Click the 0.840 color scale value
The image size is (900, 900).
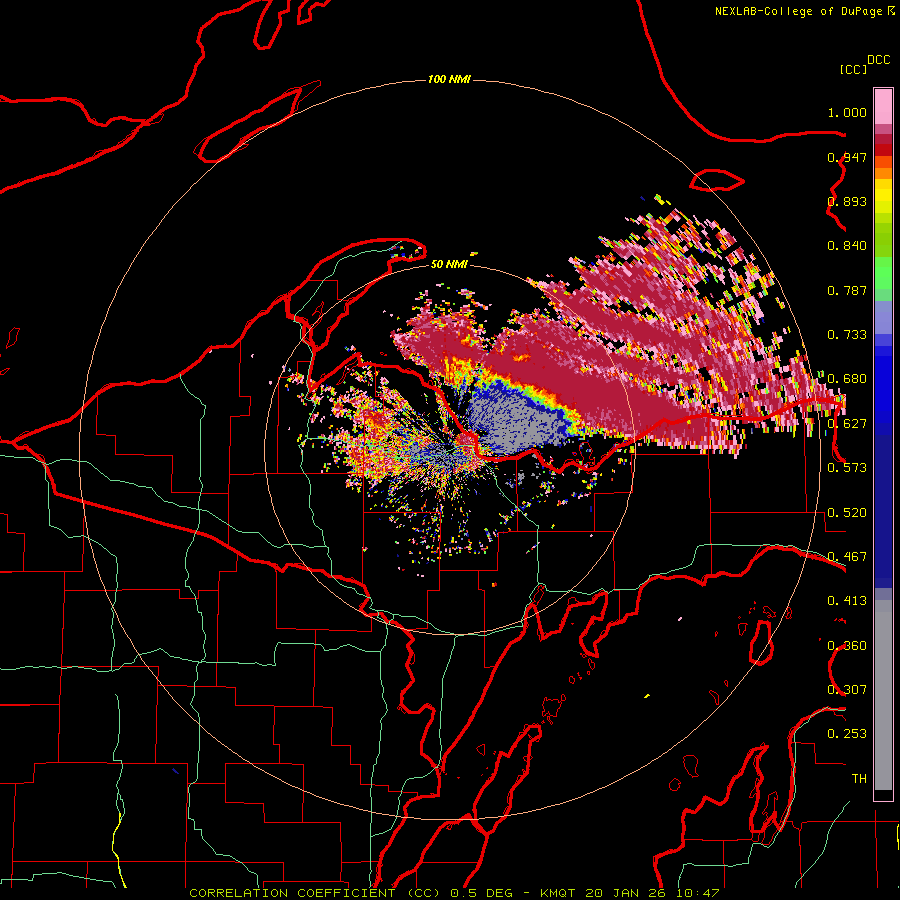pos(847,246)
